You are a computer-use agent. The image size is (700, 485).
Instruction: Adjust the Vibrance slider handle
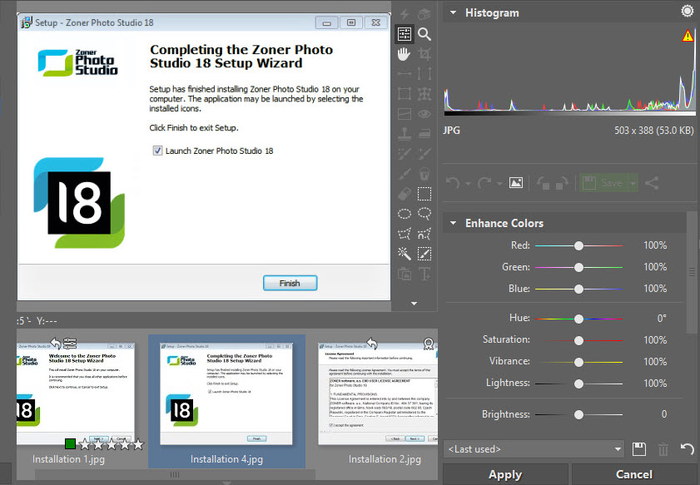(579, 362)
